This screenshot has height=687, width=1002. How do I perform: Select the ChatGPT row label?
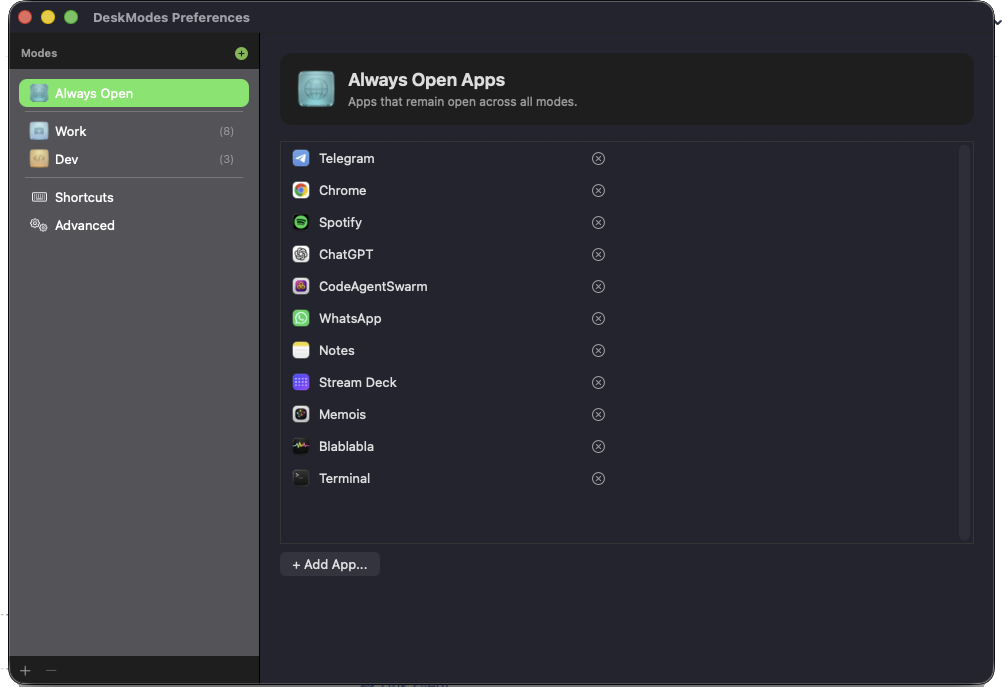click(346, 254)
